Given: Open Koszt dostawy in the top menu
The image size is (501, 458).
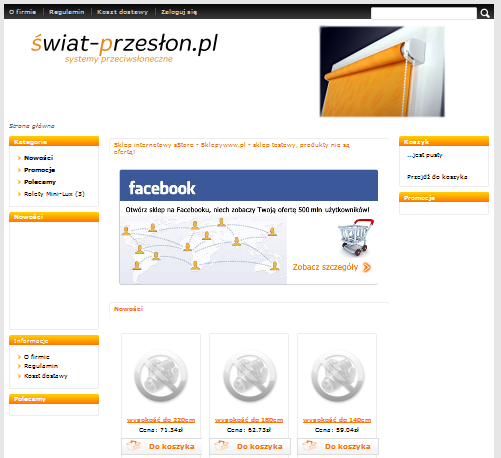Looking at the screenshot, I should tap(122, 12).
